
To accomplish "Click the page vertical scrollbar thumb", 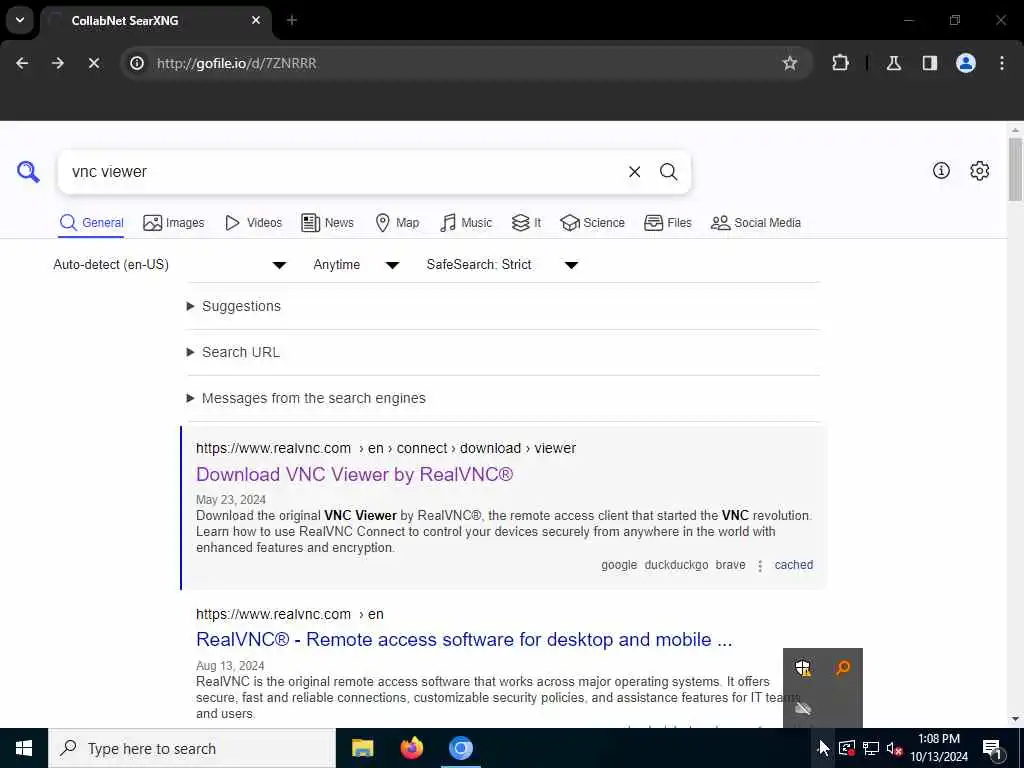I will 1014,169.
